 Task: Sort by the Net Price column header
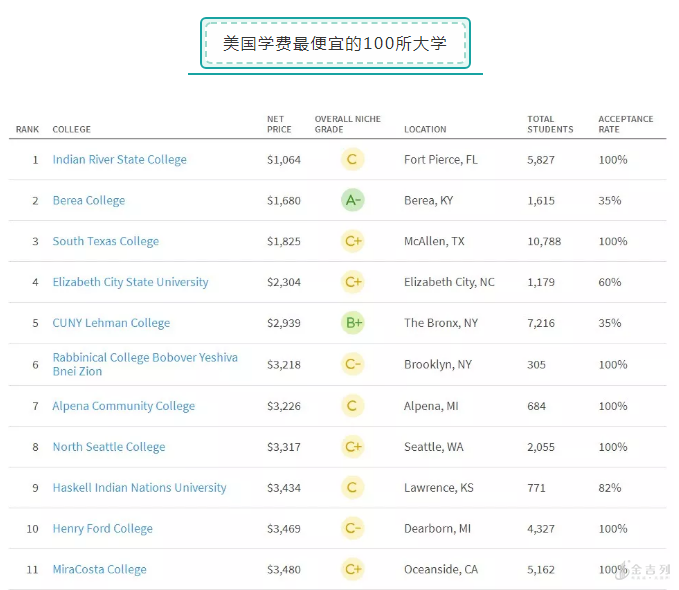pyautogui.click(x=279, y=124)
